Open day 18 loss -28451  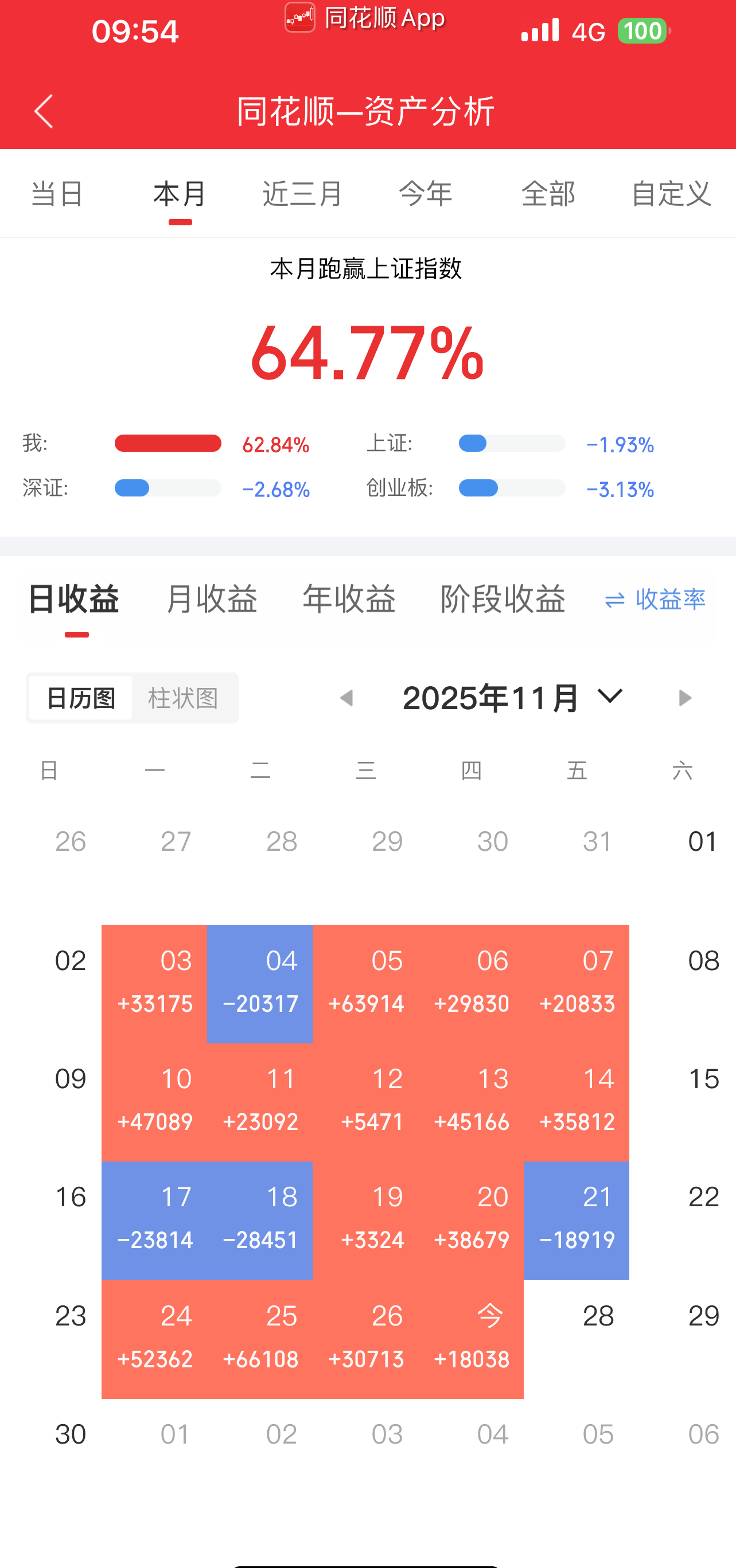pos(260,1221)
